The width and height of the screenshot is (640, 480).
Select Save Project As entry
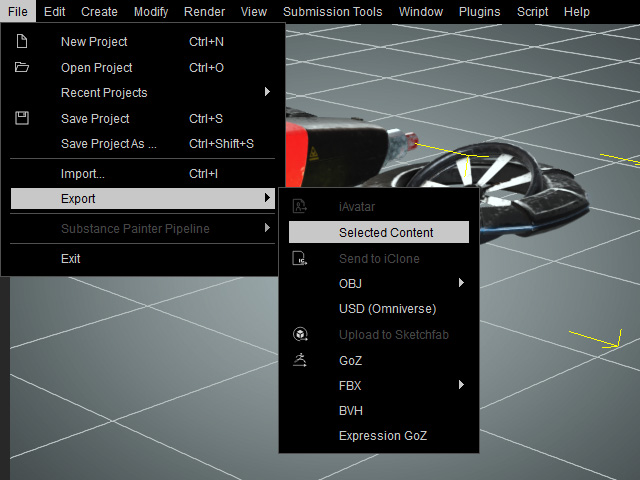pos(108,144)
